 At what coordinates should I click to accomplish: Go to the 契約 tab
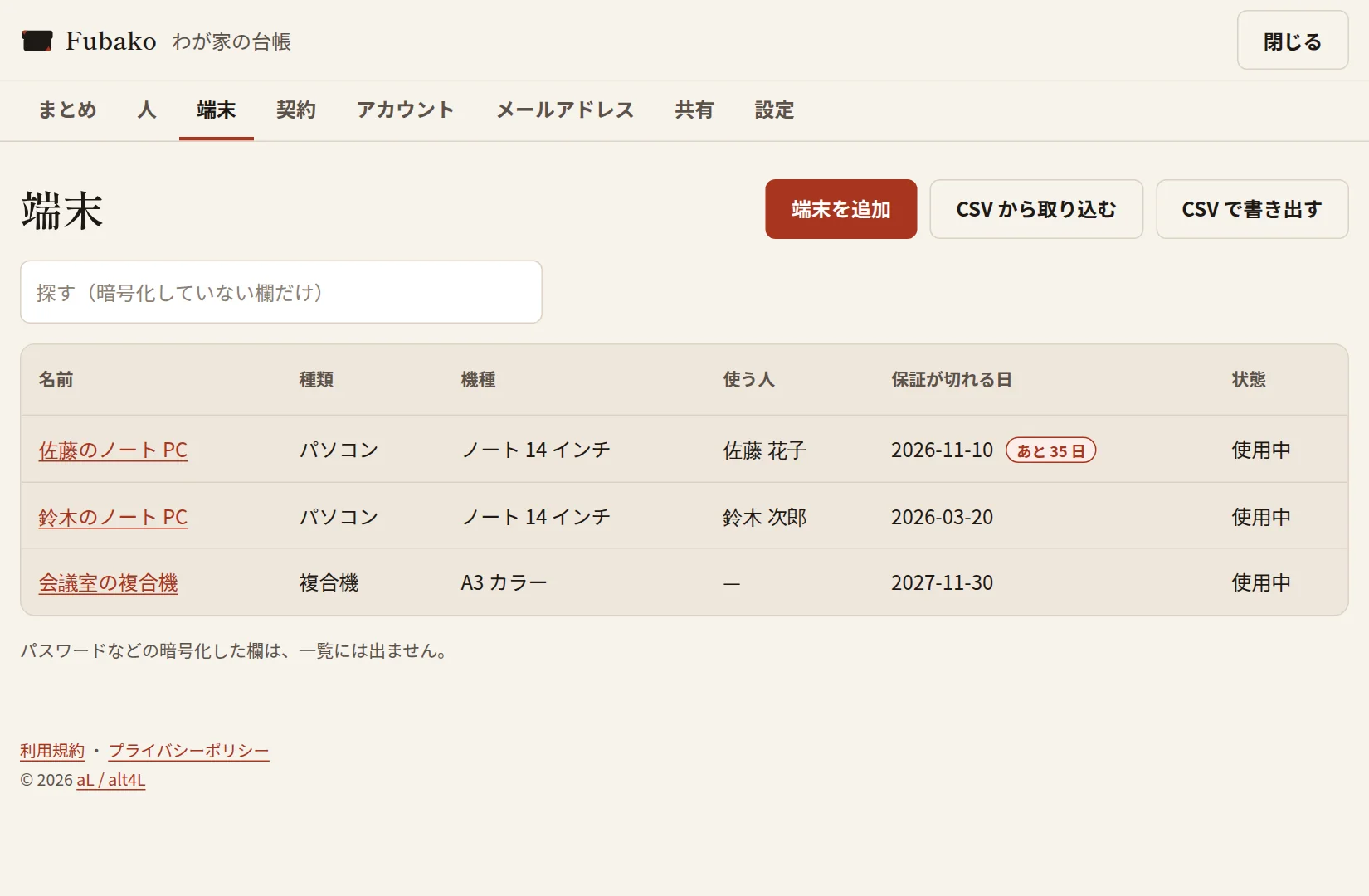296,110
